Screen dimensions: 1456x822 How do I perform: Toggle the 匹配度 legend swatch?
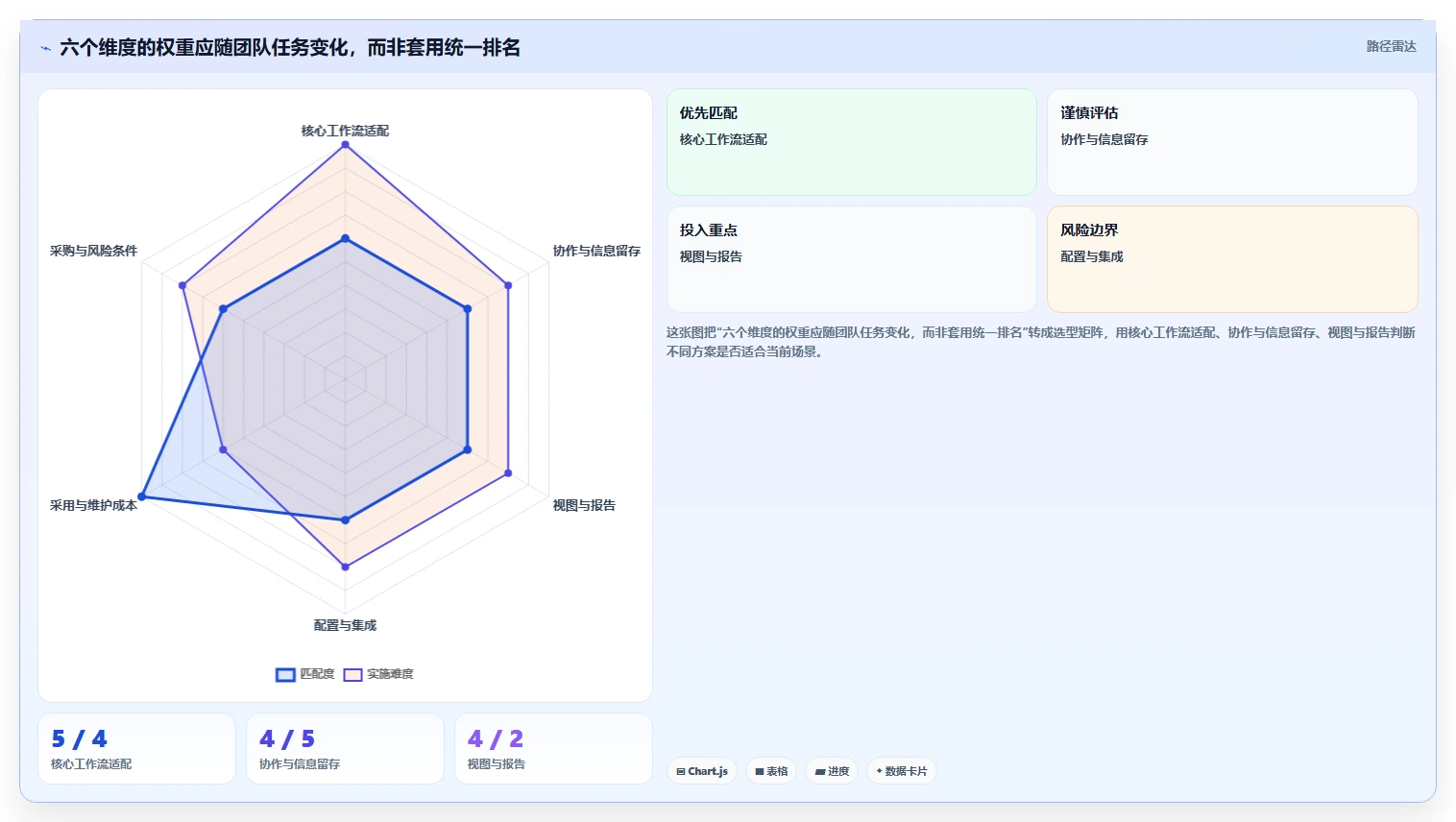(x=285, y=675)
